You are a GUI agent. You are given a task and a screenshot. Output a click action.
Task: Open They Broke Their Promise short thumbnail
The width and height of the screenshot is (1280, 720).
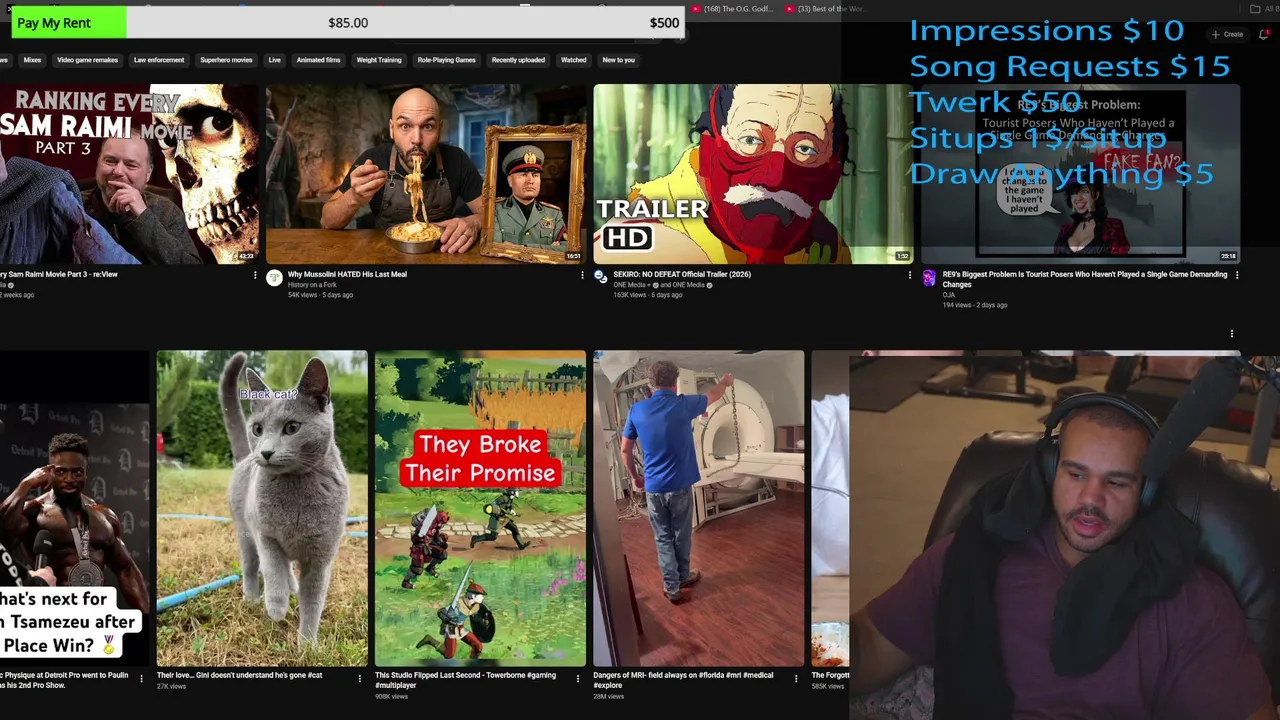(x=480, y=508)
